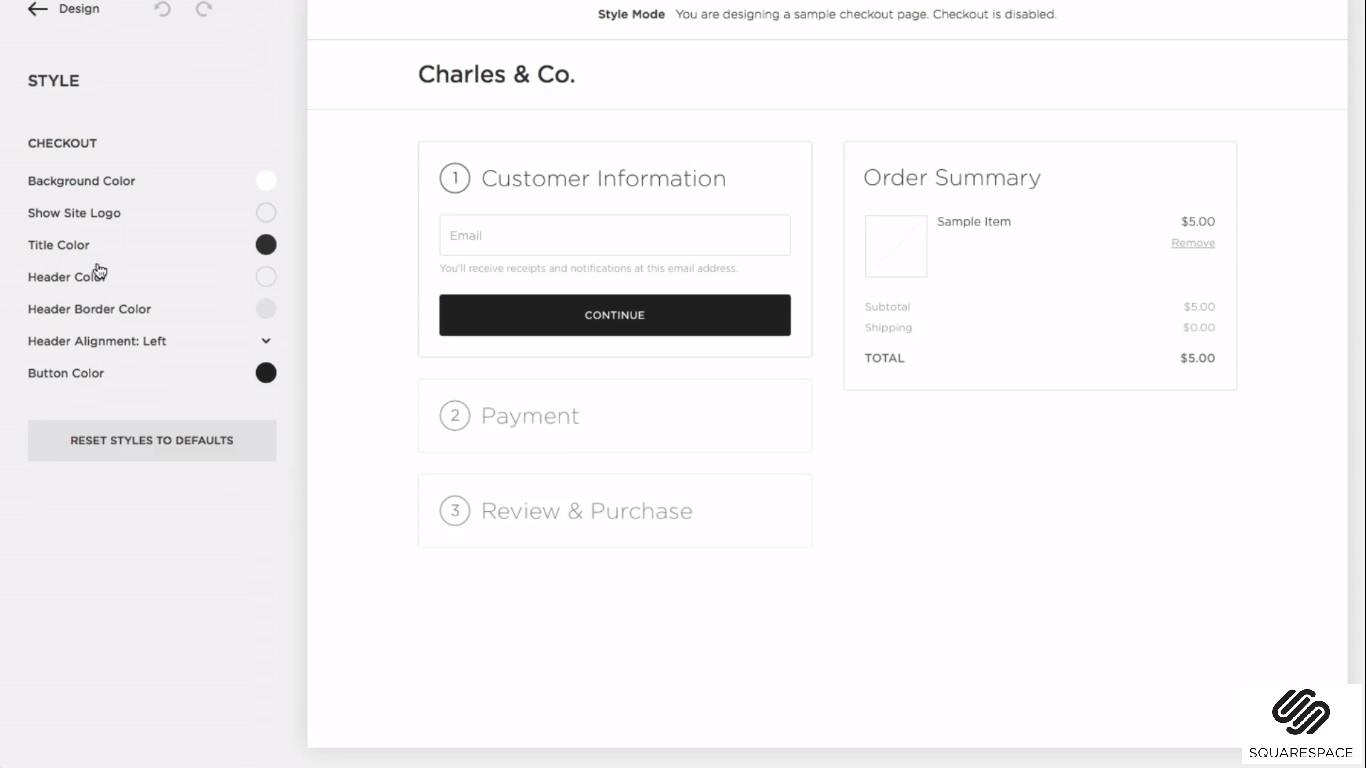This screenshot has height=768, width=1366.
Task: Click the step 3 Review circle icon
Action: pos(455,511)
